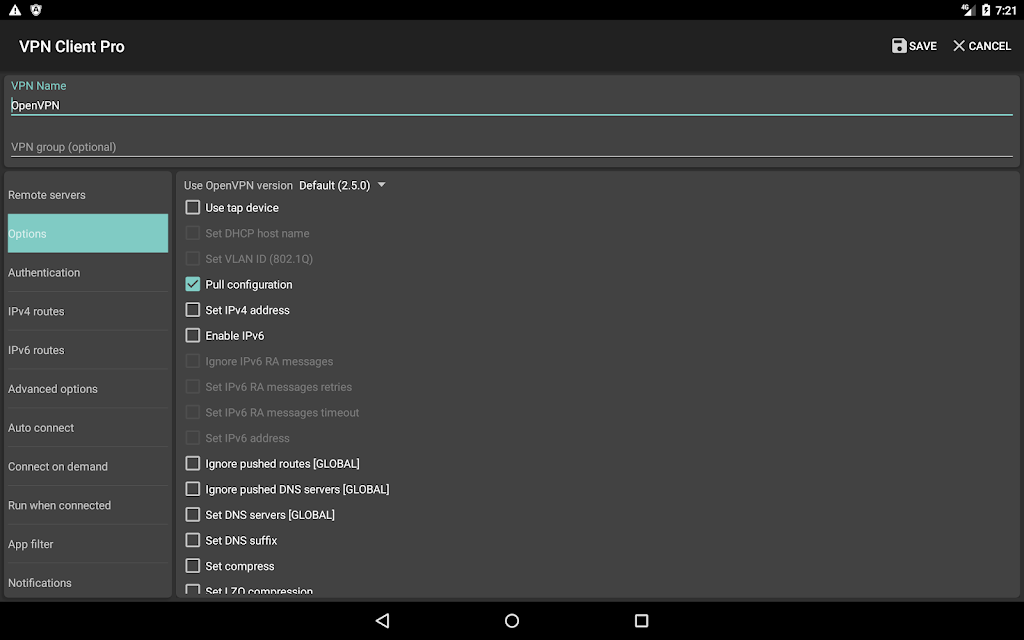Tap the Android home circle icon

point(512,621)
